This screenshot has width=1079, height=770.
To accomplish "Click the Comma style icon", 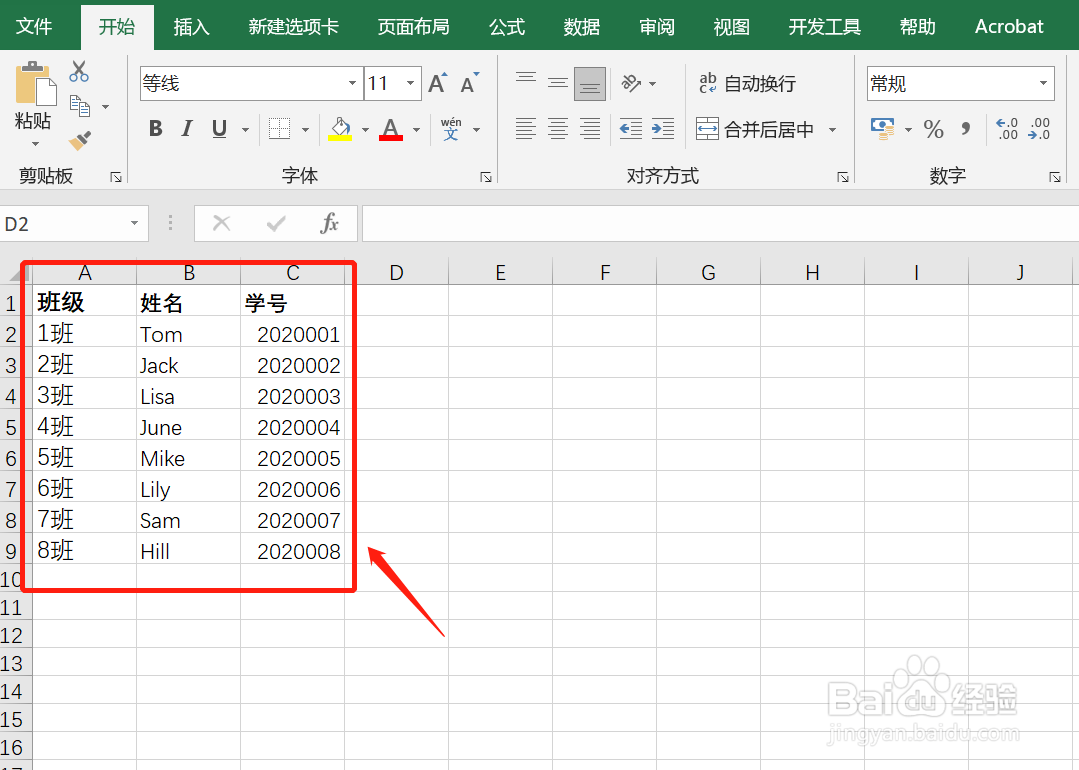I will pyautogui.click(x=965, y=129).
